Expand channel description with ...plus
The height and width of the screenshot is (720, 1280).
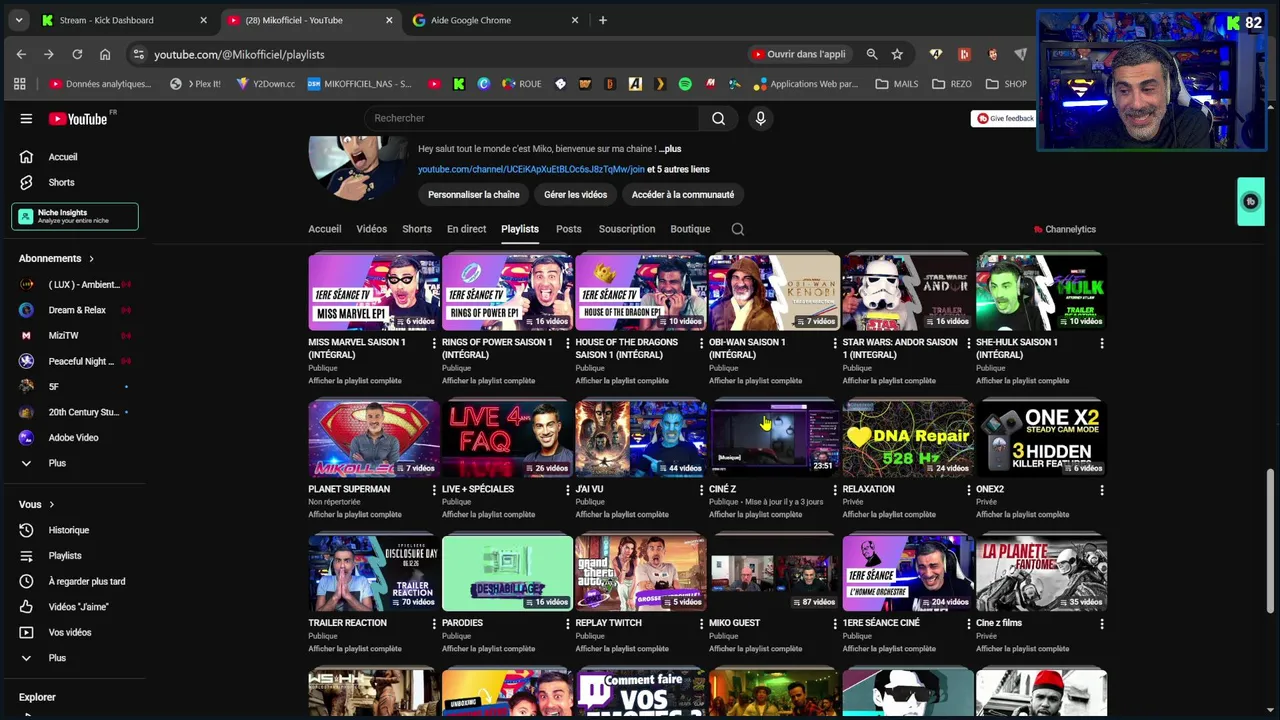669,149
